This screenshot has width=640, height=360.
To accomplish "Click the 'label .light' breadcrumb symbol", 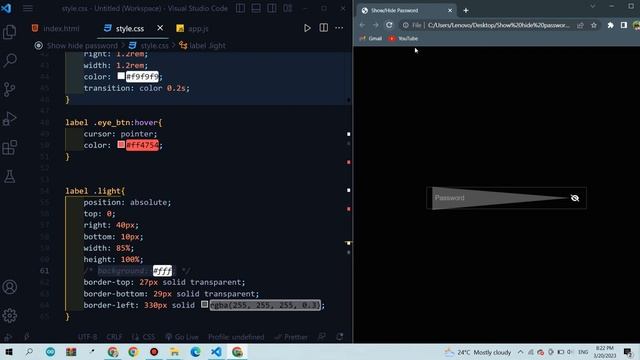I will [x=207, y=45].
